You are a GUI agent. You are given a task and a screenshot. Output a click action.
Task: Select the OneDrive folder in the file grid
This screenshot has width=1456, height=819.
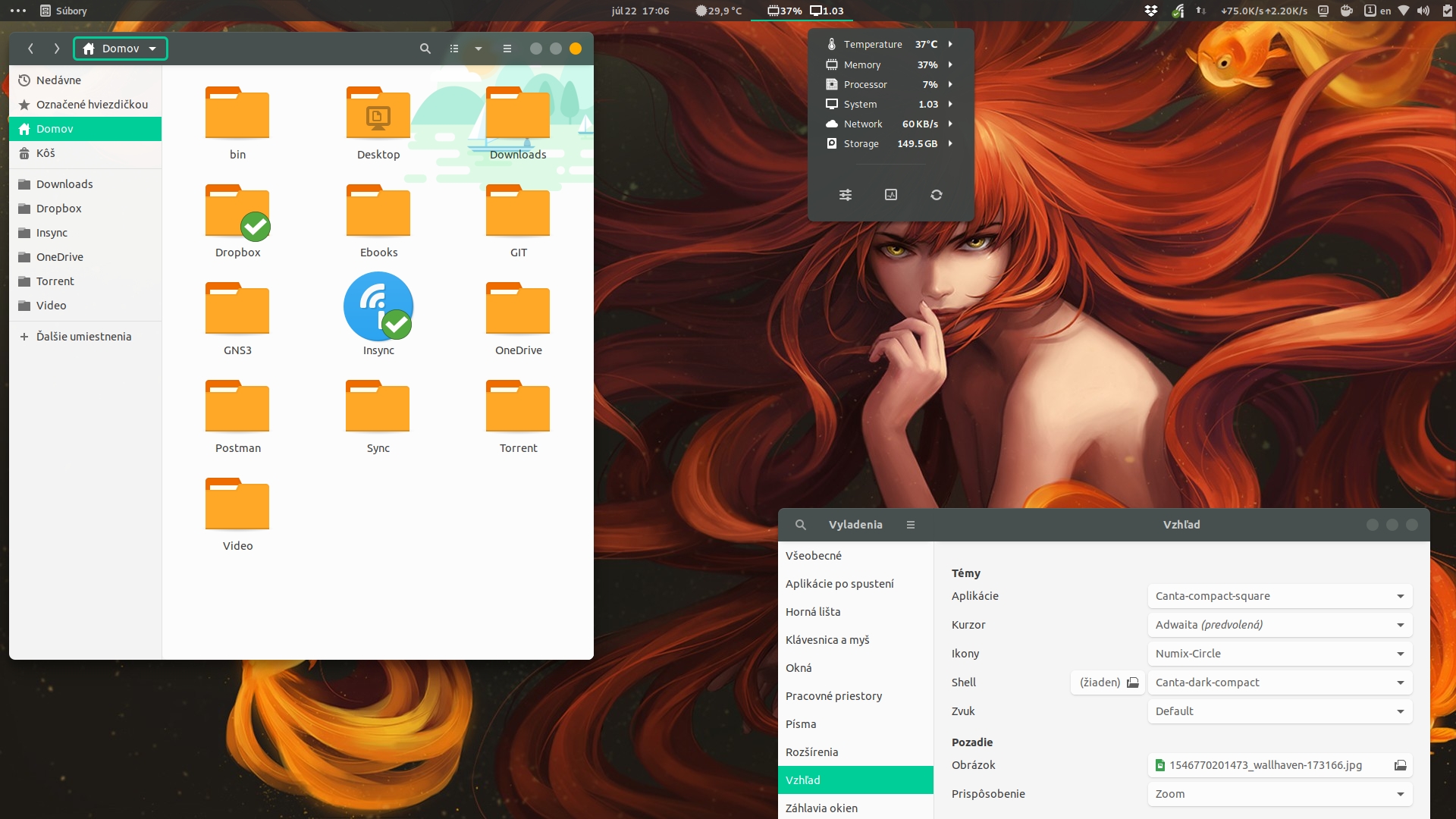click(x=518, y=309)
